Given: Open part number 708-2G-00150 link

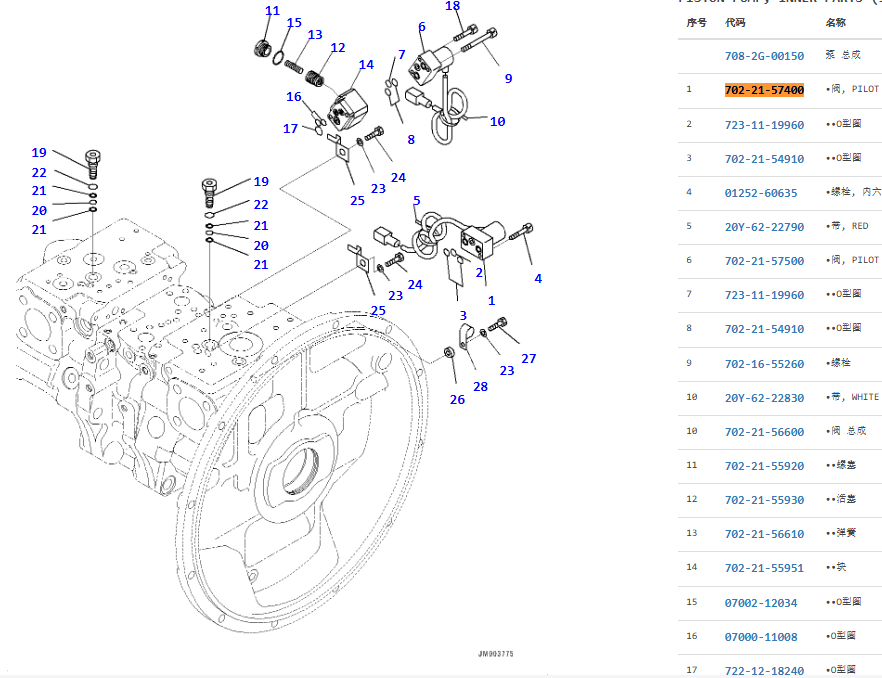Looking at the screenshot, I should 764,56.
